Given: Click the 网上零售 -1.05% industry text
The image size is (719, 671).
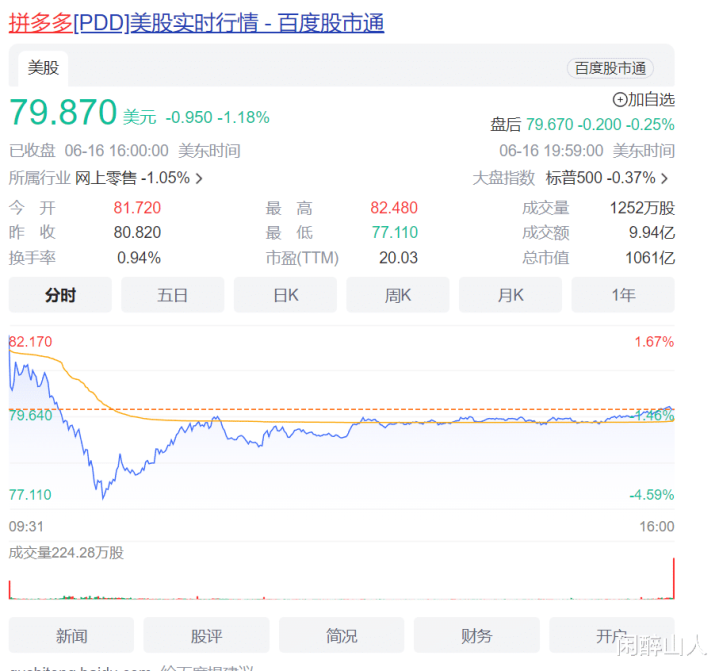Looking at the screenshot, I should click(x=132, y=178).
